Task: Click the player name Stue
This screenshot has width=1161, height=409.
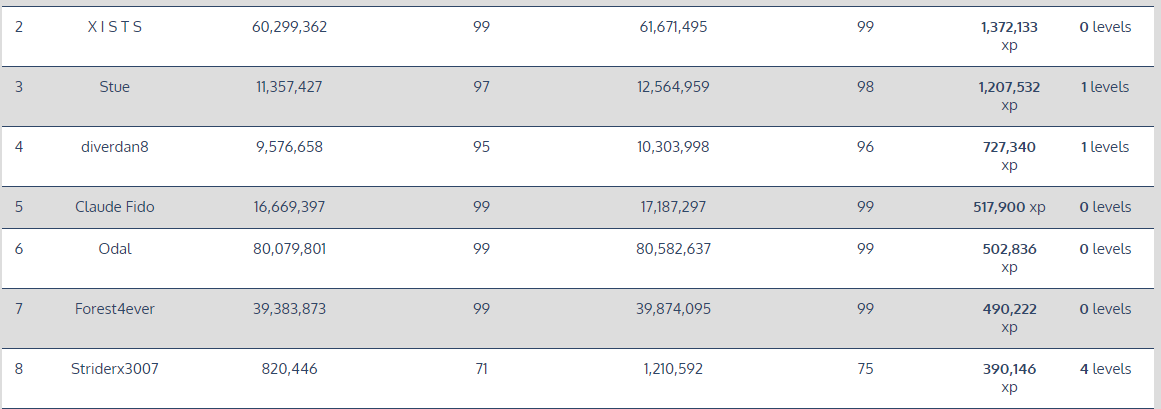Action: click(x=115, y=87)
